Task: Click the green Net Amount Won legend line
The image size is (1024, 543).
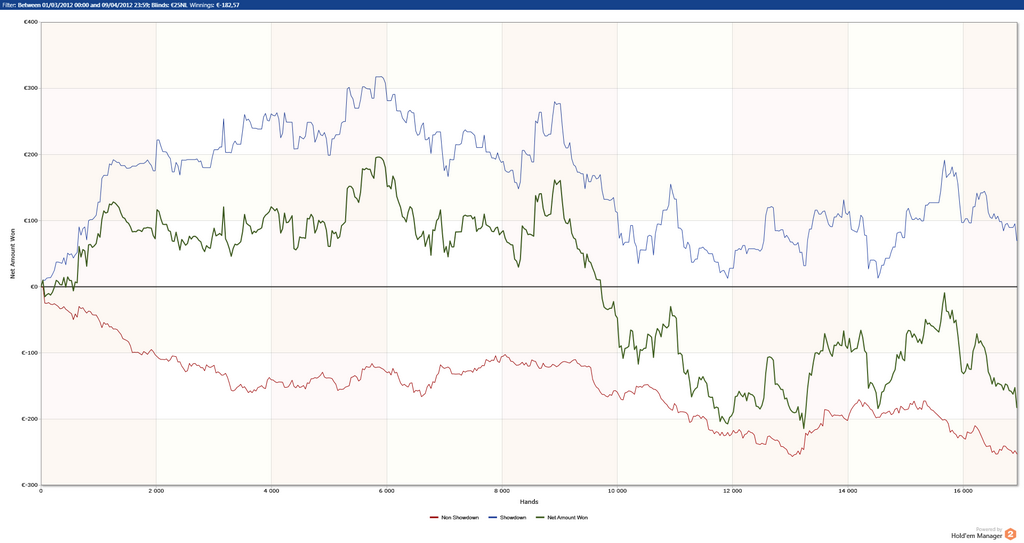Action: [539, 518]
